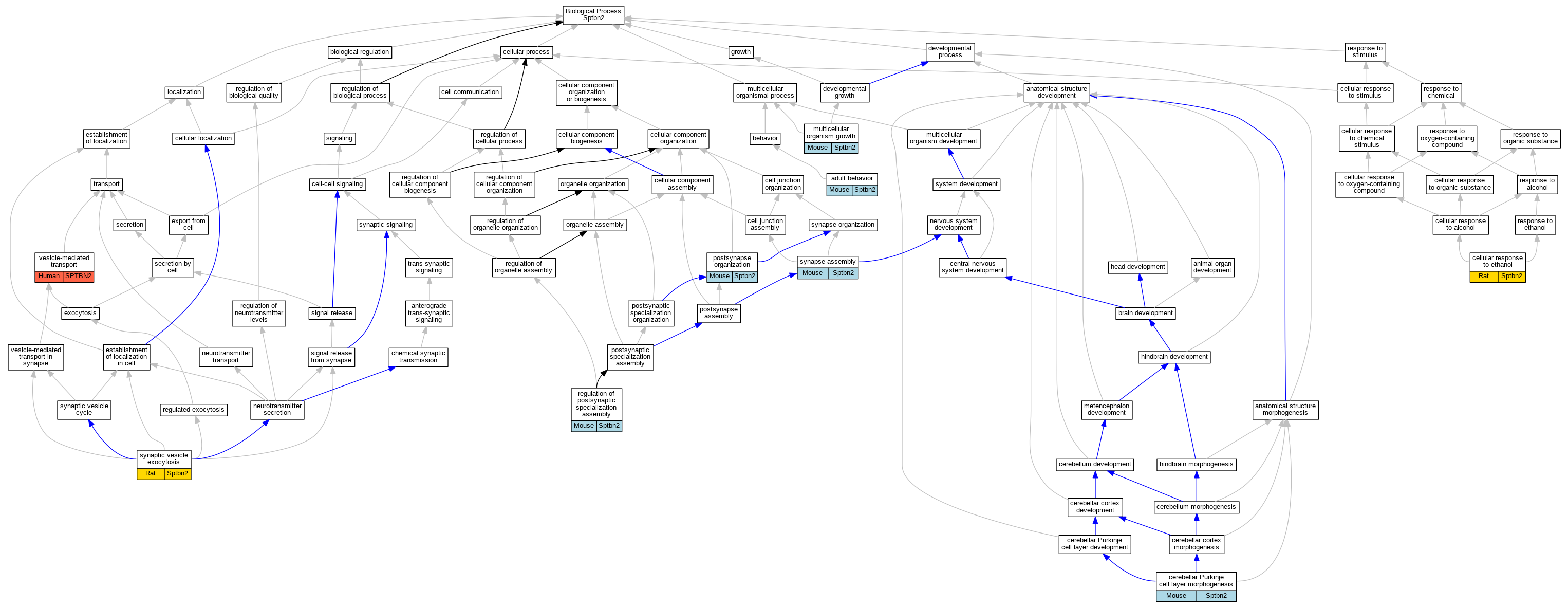Viewport: 1568px width, 607px height.
Task: Select 'postsynaptic specialization assembly' node
Action: (630, 357)
